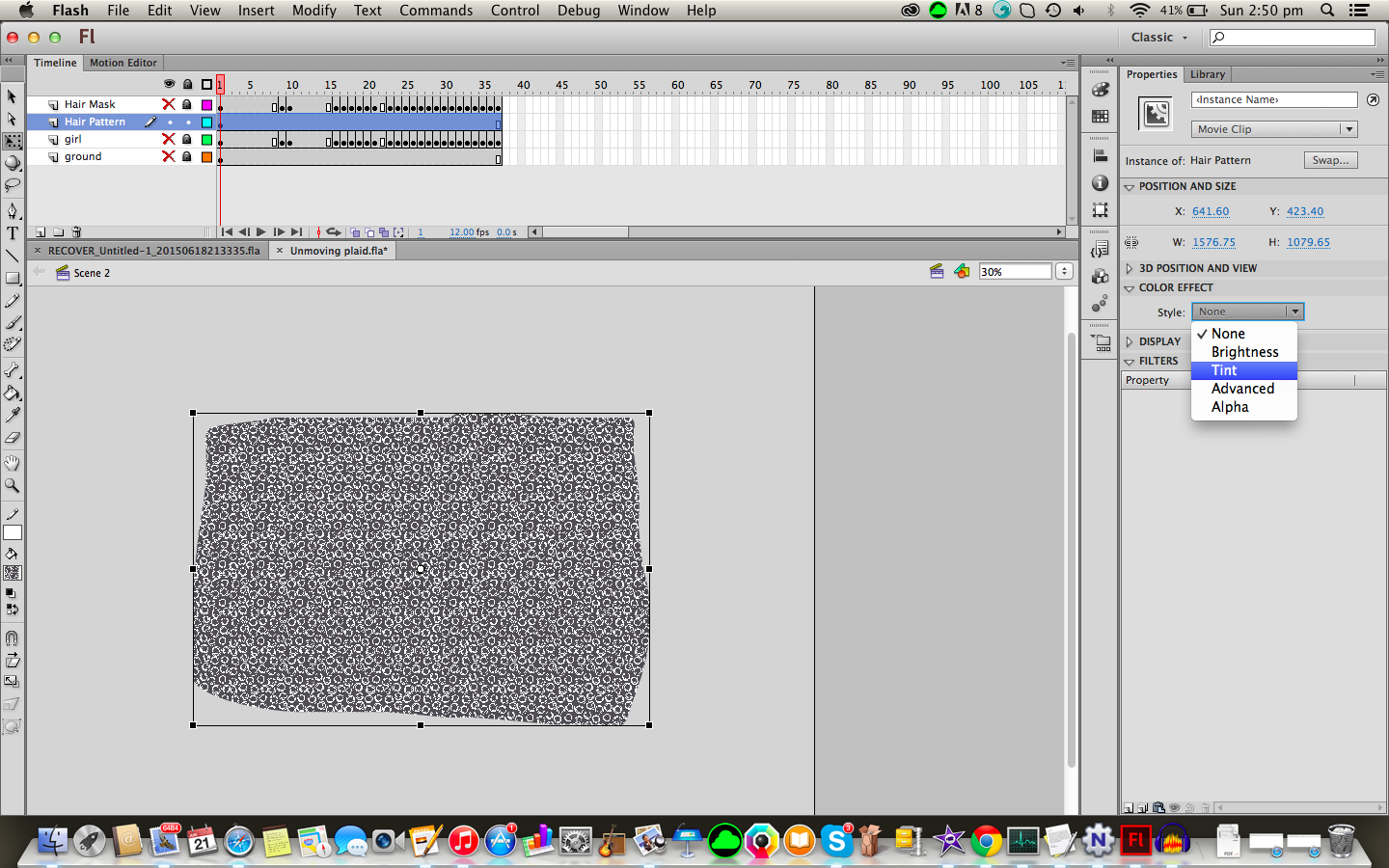Image resolution: width=1389 pixels, height=868 pixels.
Task: Select the 3D Rotation tool
Action: pos(13,163)
